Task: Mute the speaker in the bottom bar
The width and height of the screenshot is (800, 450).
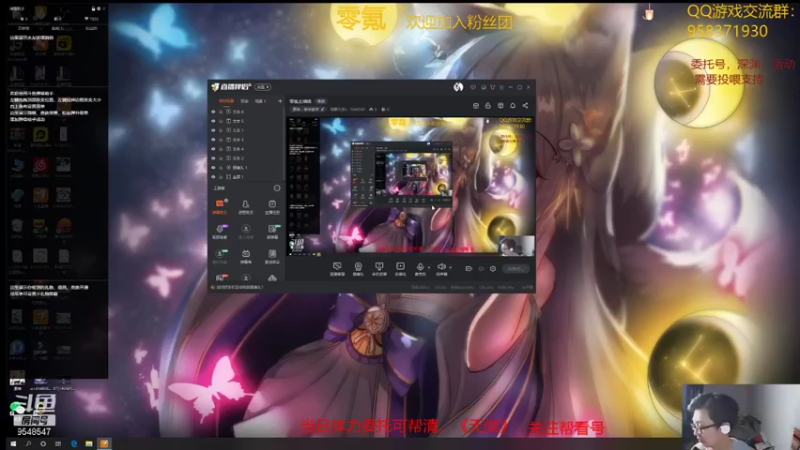Action: pos(441,267)
